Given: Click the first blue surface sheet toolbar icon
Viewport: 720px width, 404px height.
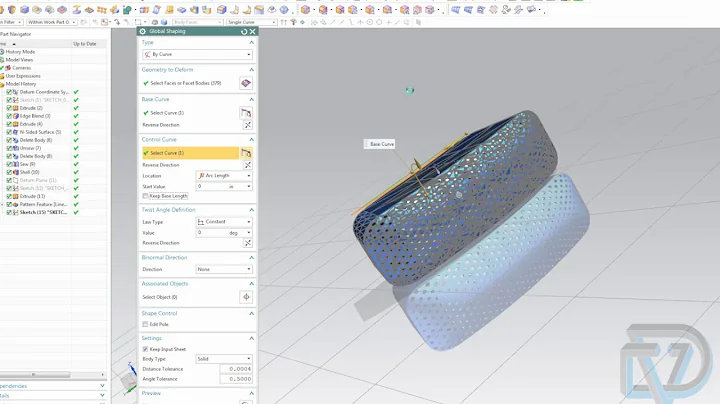Looking at the screenshot, I should (455, 10).
